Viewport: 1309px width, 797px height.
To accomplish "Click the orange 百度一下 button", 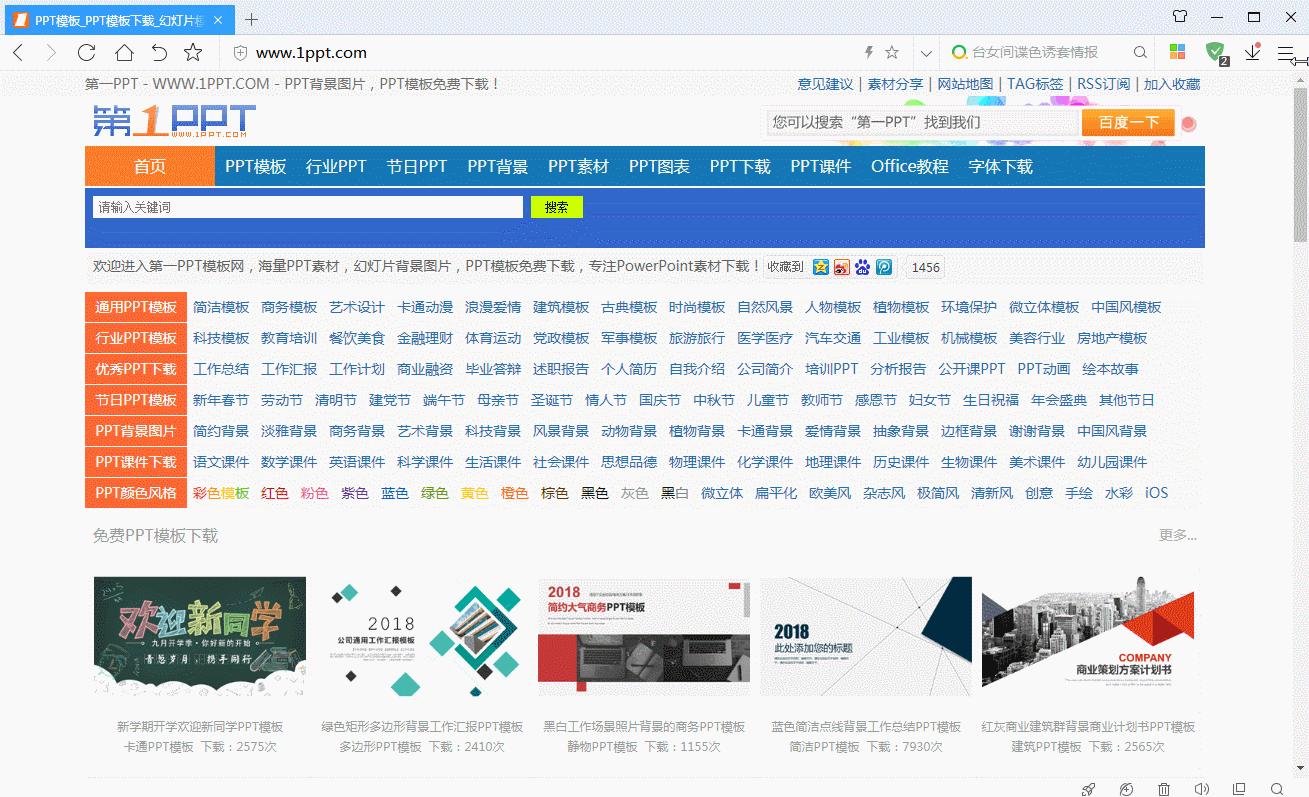I will [1128, 122].
